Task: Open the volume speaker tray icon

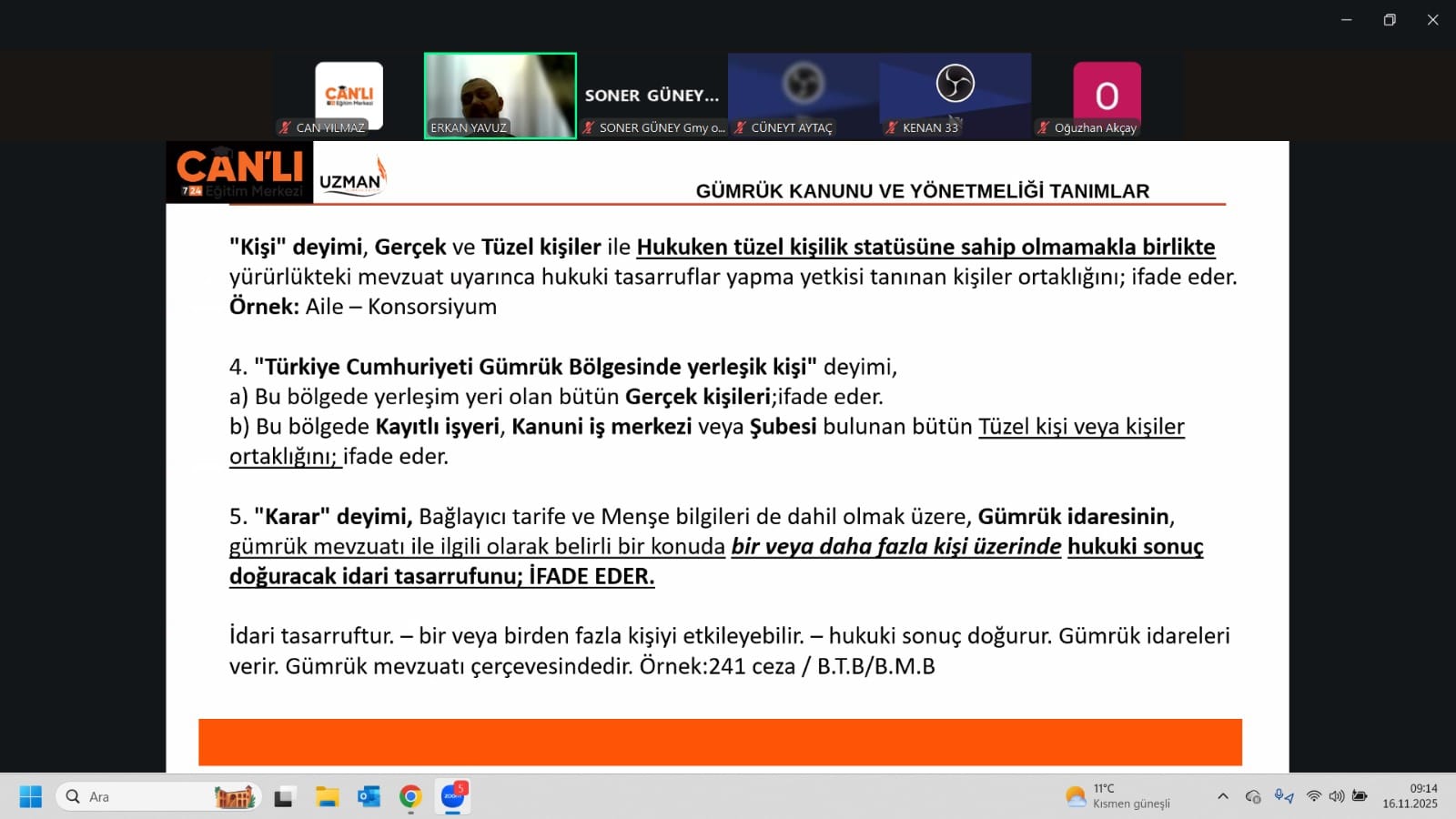Action: pyautogui.click(x=1336, y=796)
